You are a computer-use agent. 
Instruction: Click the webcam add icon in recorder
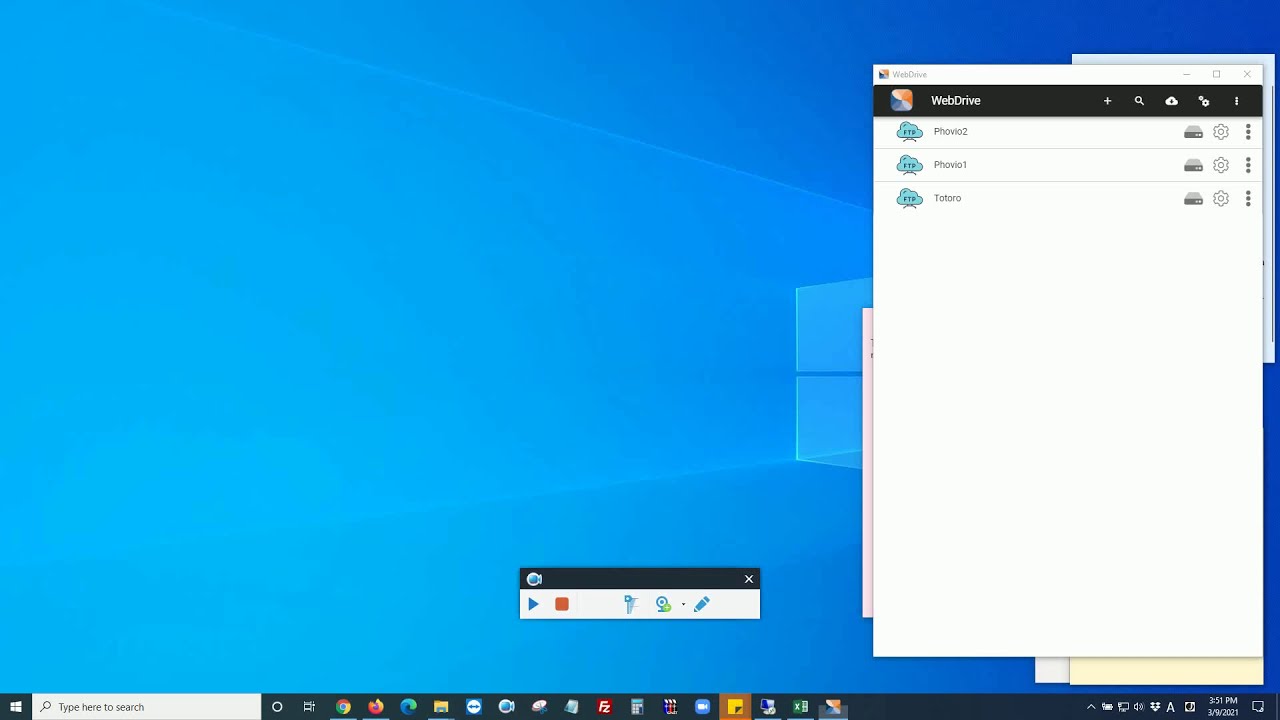coord(663,604)
